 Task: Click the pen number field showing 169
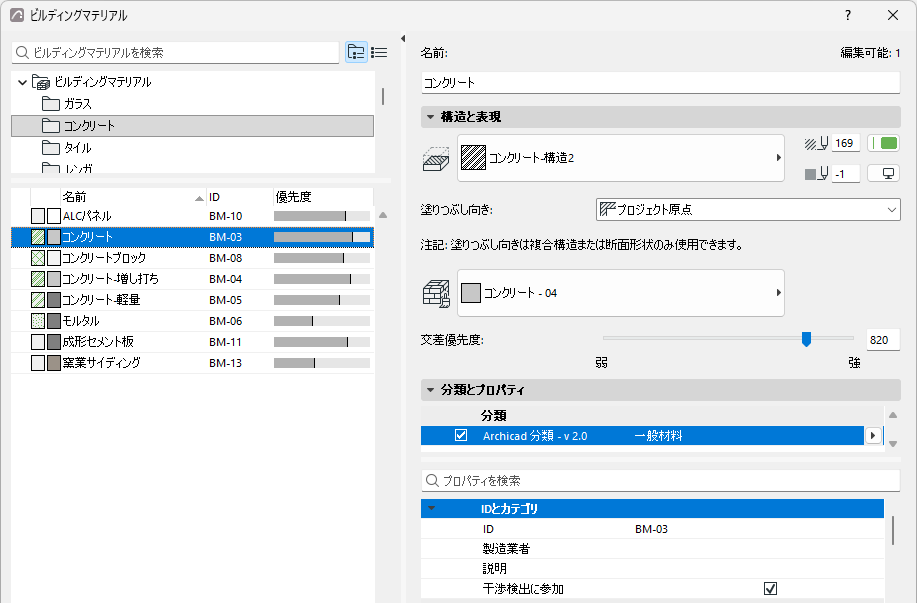tap(846, 143)
